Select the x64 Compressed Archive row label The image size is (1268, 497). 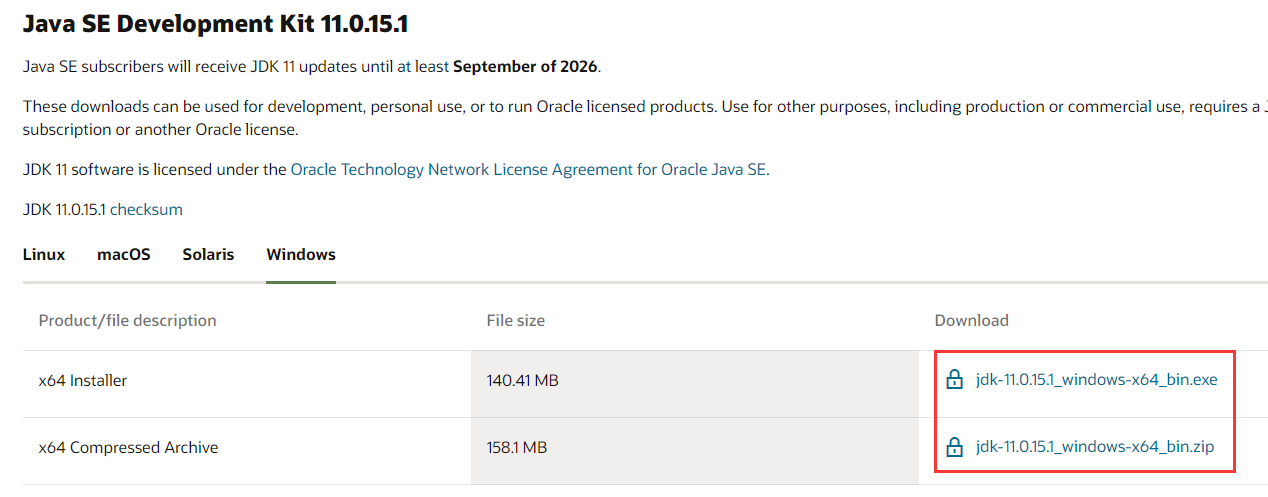128,448
